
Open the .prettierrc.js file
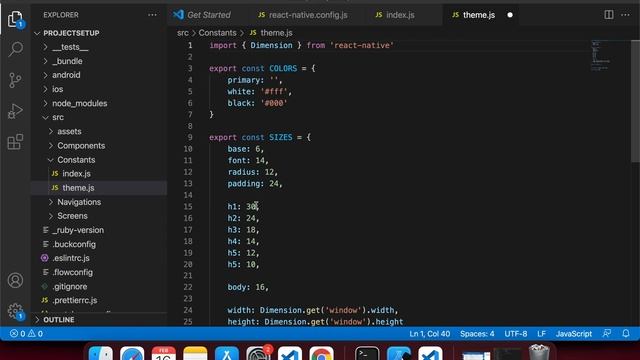point(75,300)
